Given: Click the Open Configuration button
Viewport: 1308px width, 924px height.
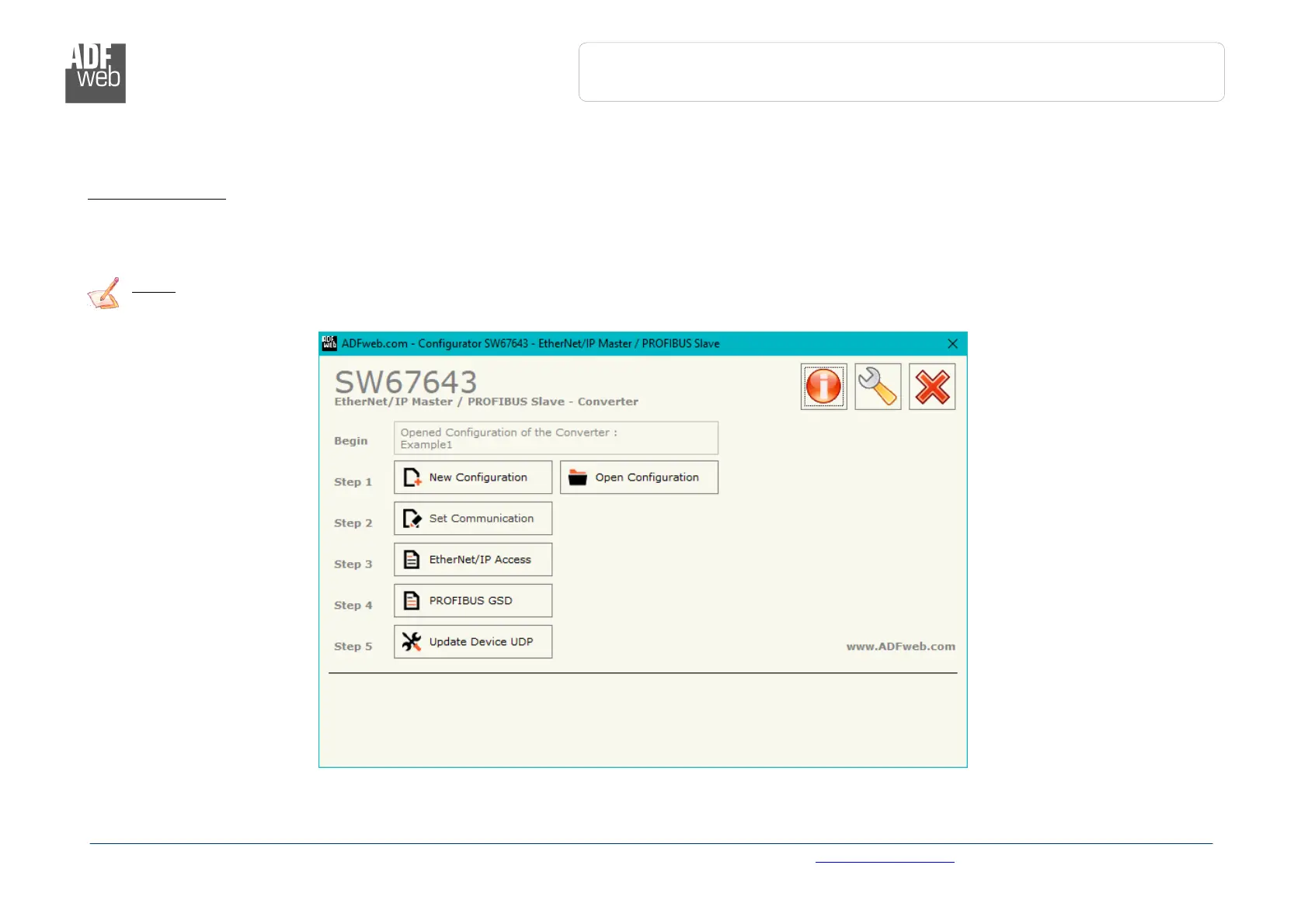Looking at the screenshot, I should [639, 478].
